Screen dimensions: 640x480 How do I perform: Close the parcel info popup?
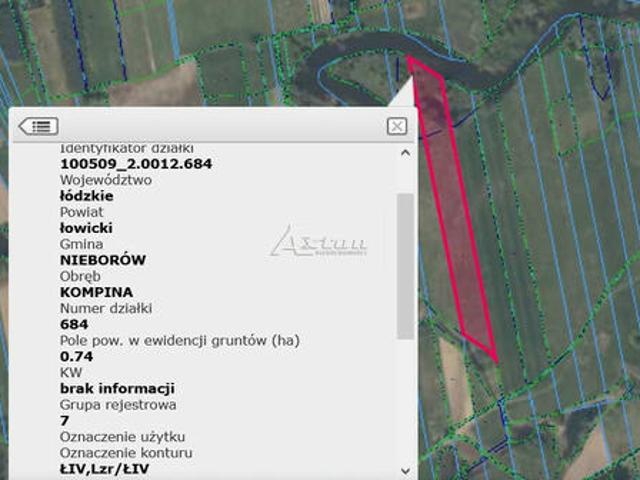pos(396,126)
